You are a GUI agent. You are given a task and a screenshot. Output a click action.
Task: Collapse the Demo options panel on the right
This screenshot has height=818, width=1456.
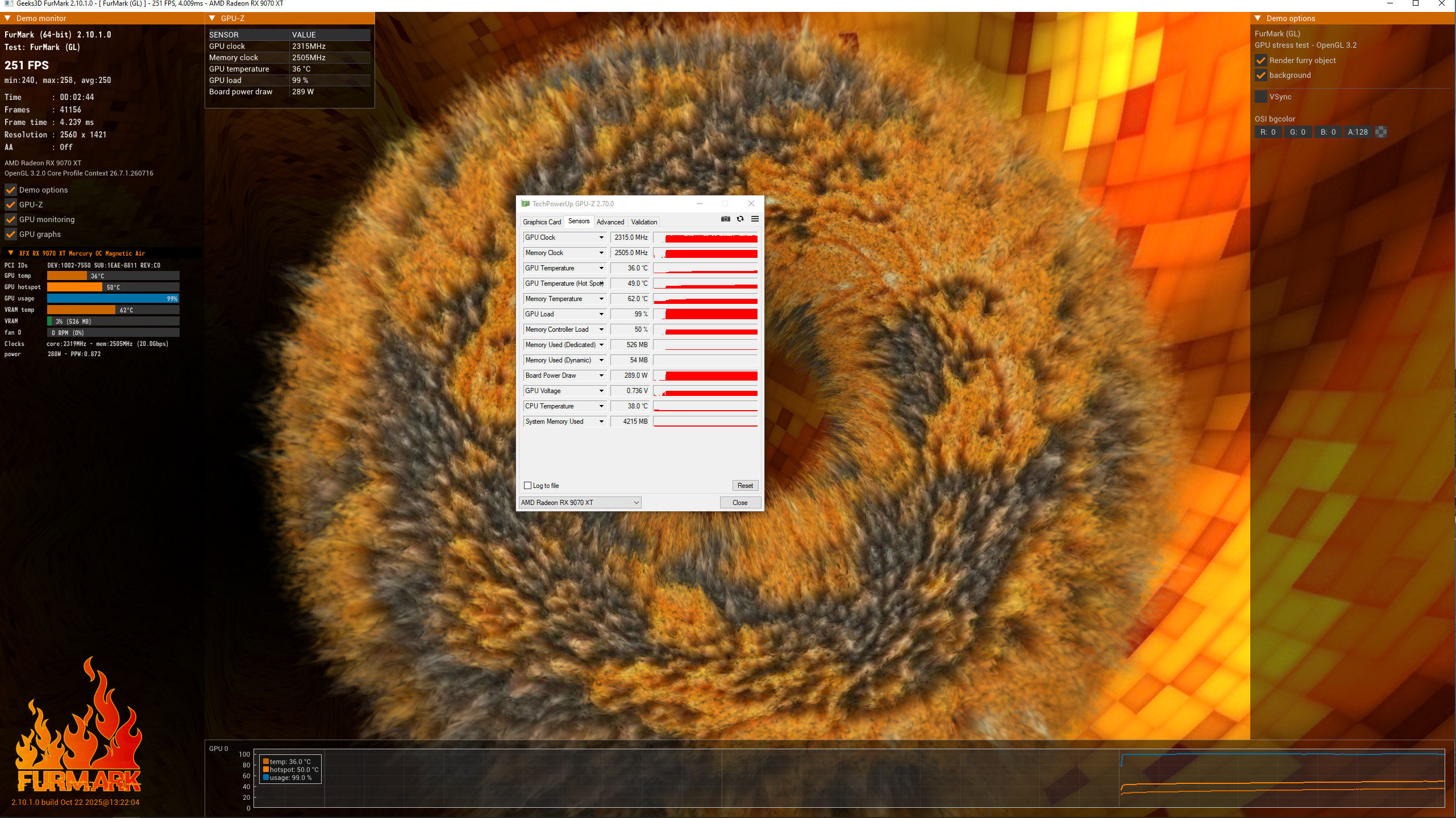1258,18
